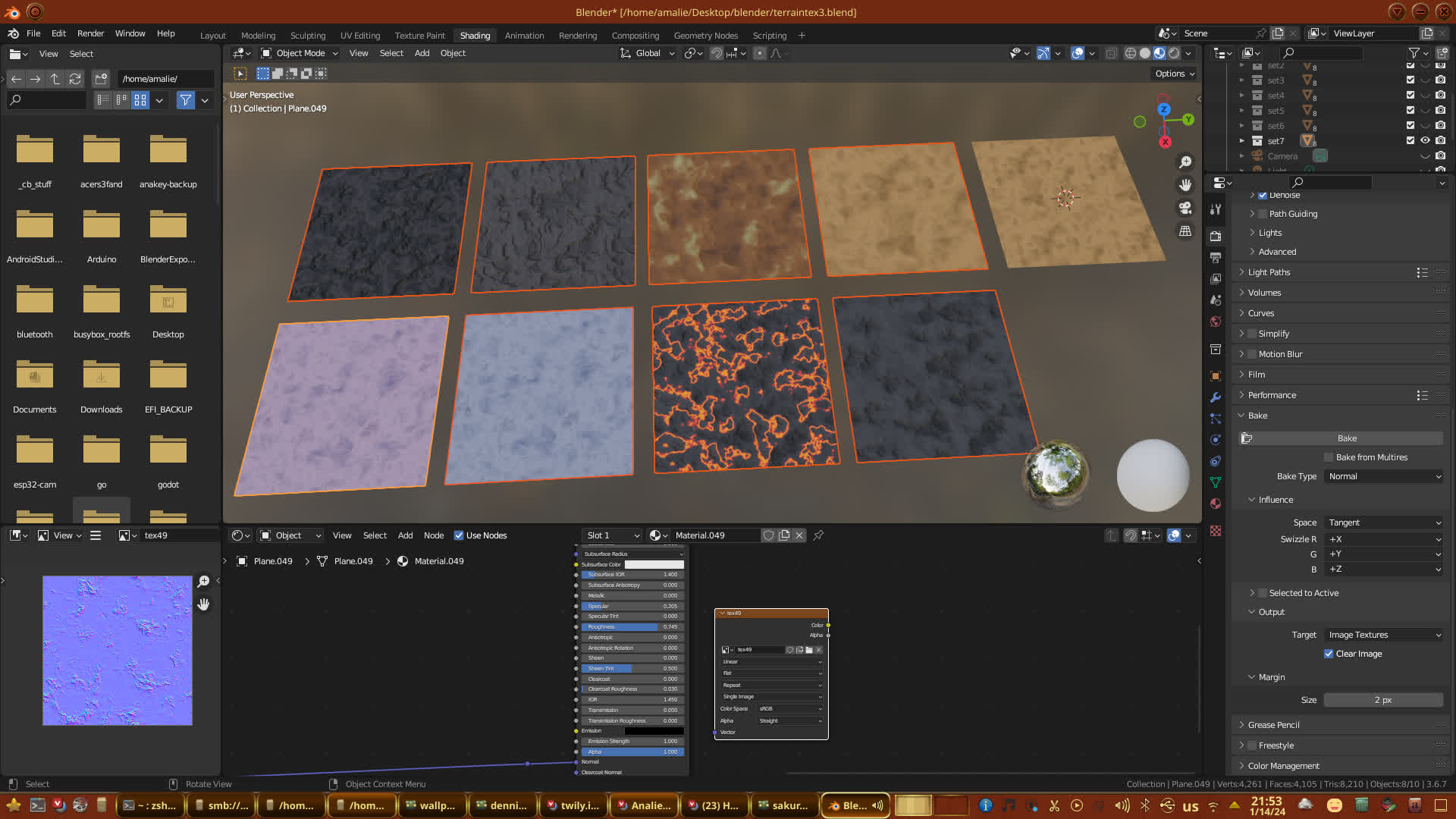Open the Bake Type Normal dropdown
The image size is (1456, 819).
pos(1383,476)
